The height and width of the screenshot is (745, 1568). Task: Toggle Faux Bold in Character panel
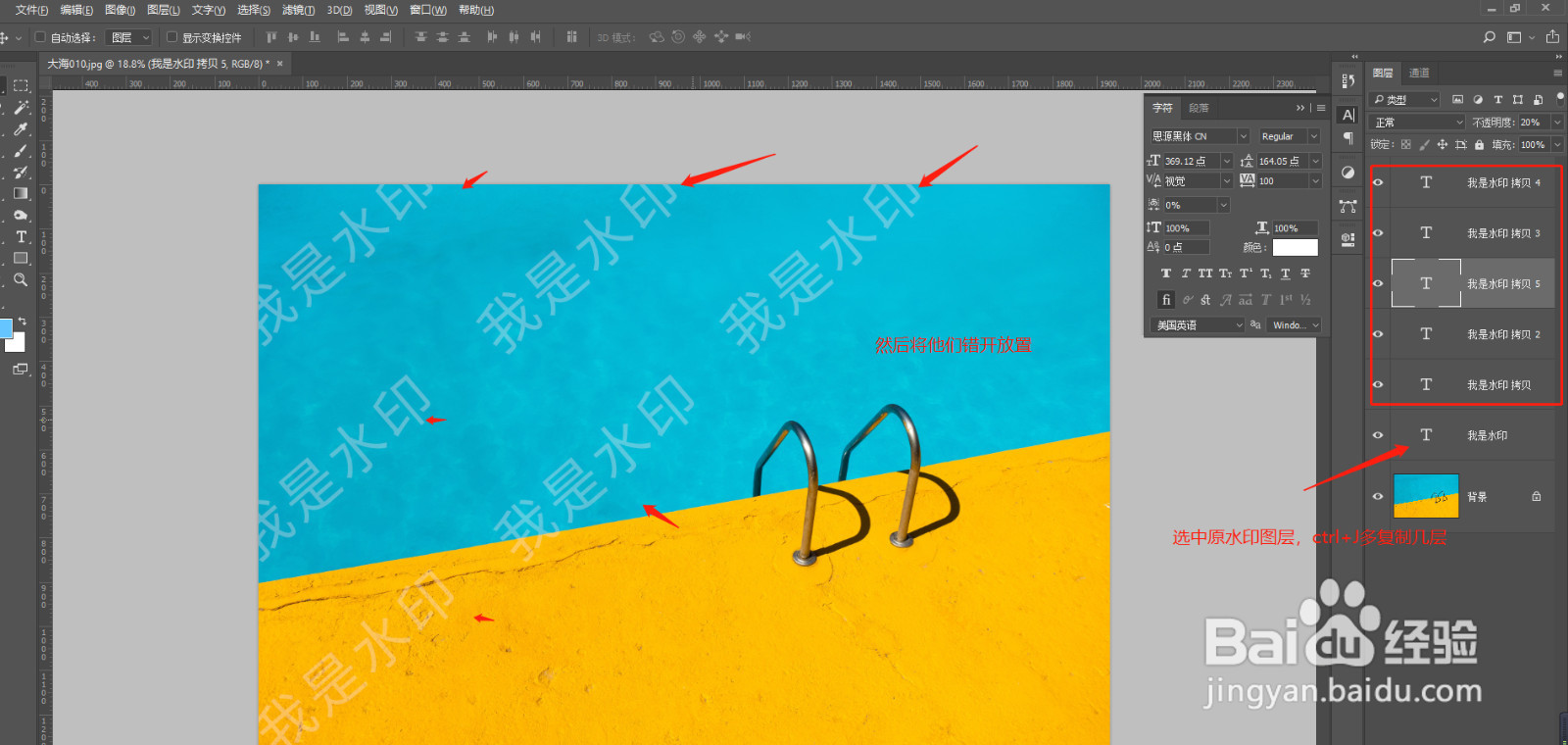pos(1165,273)
